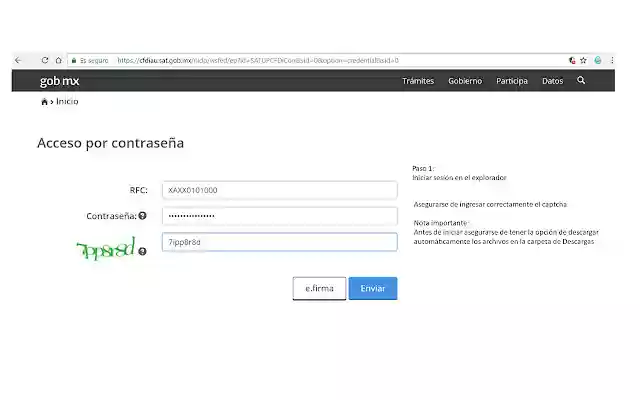The width and height of the screenshot is (640, 400).
Task: Go back with the browser back arrow
Action: tap(18, 60)
